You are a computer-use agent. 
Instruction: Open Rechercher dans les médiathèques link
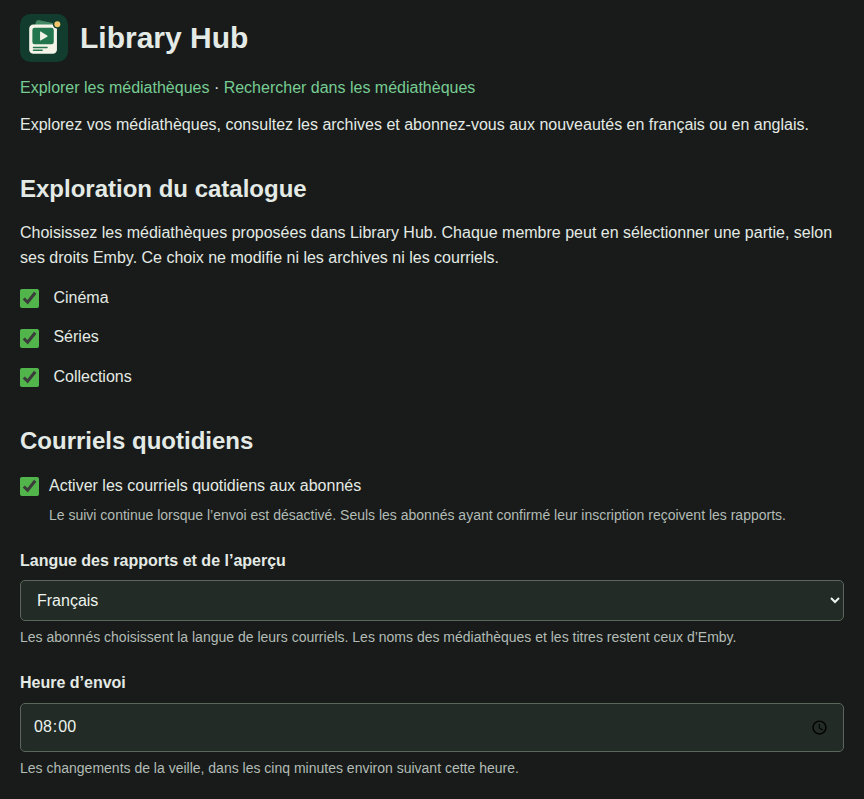[x=349, y=88]
